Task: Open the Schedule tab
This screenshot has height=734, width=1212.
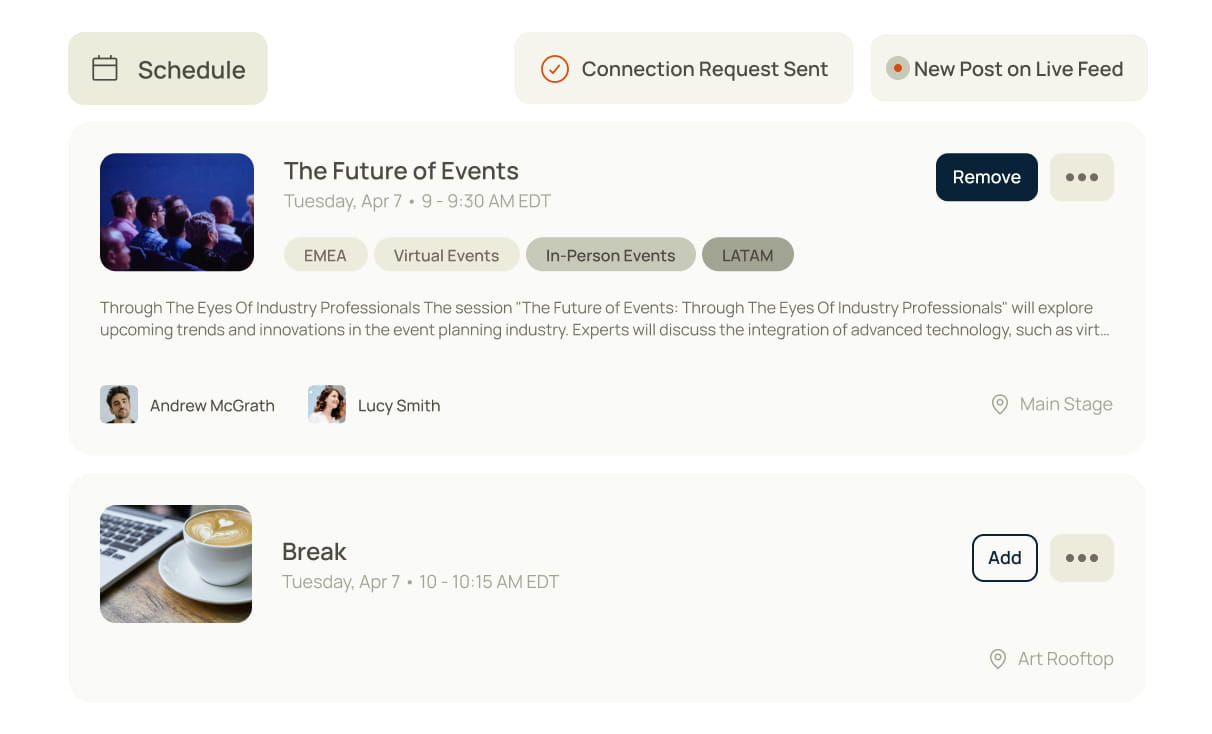Action: click(x=168, y=69)
